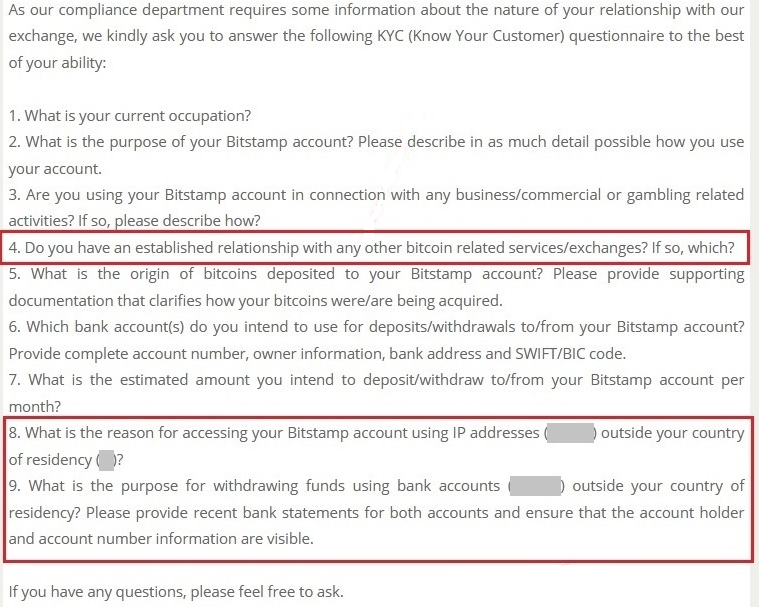
Task: Click the redacted box after "IP addresses"
Action: [x=572, y=433]
